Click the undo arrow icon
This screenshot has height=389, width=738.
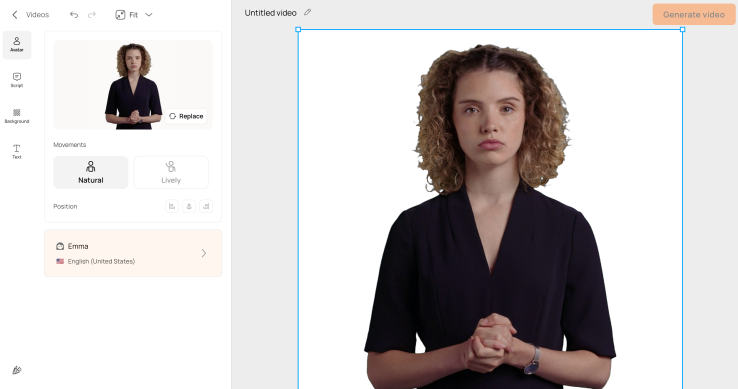pyautogui.click(x=74, y=15)
